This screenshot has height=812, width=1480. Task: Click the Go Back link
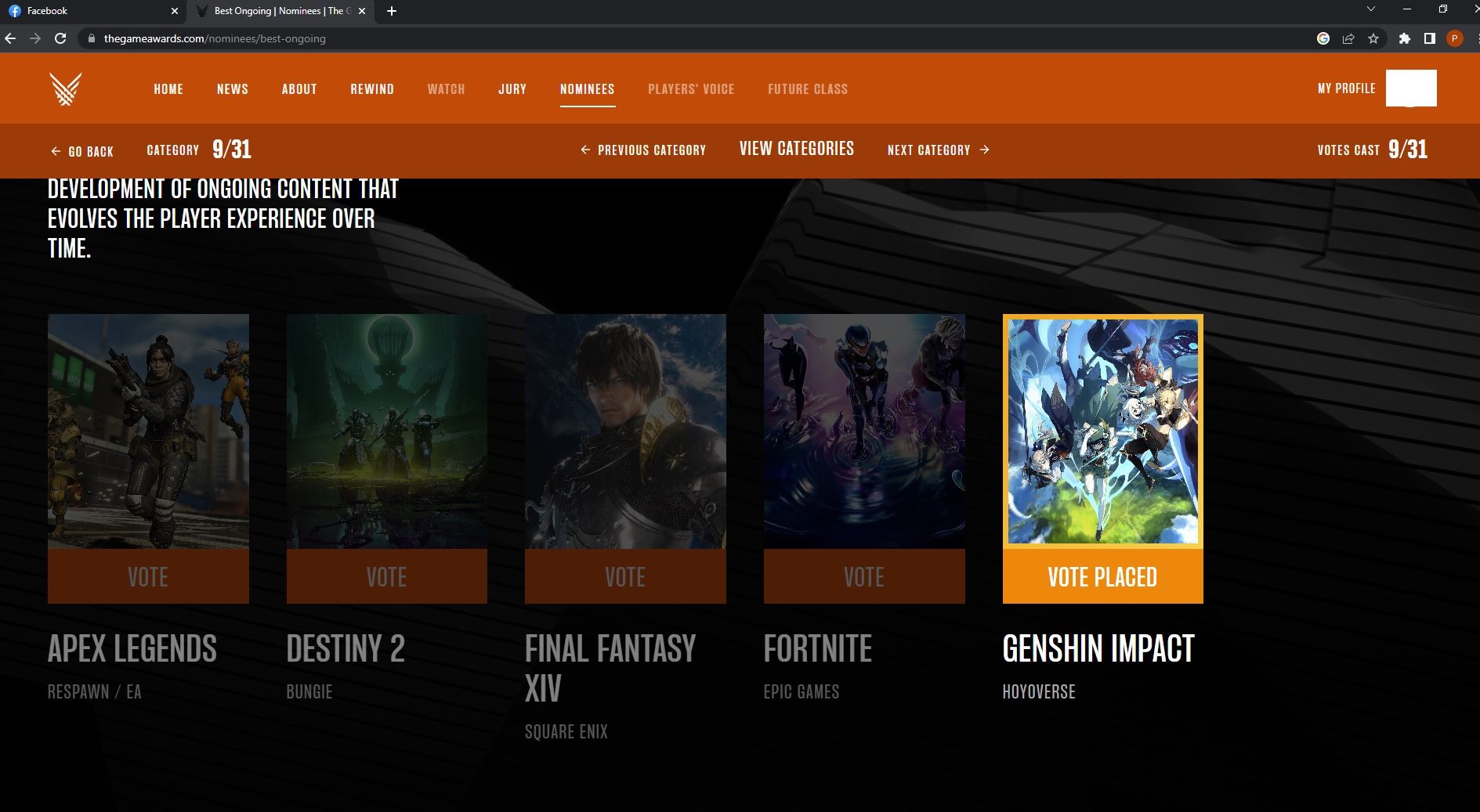82,151
